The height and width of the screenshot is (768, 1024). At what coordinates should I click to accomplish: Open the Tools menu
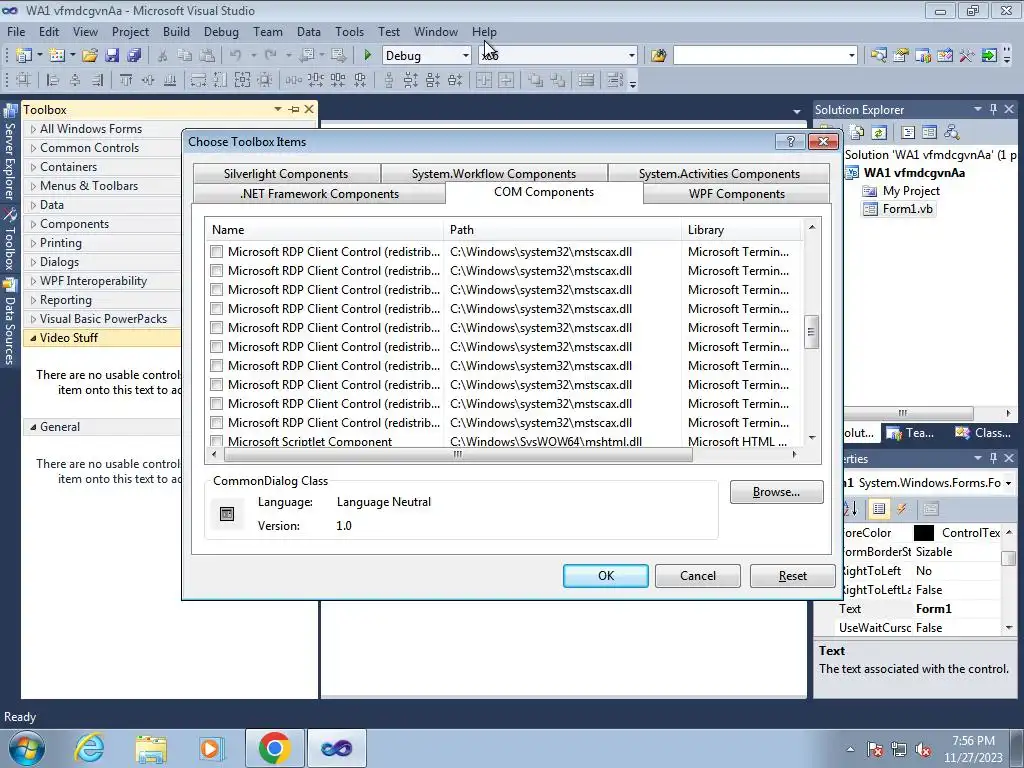[x=349, y=31]
